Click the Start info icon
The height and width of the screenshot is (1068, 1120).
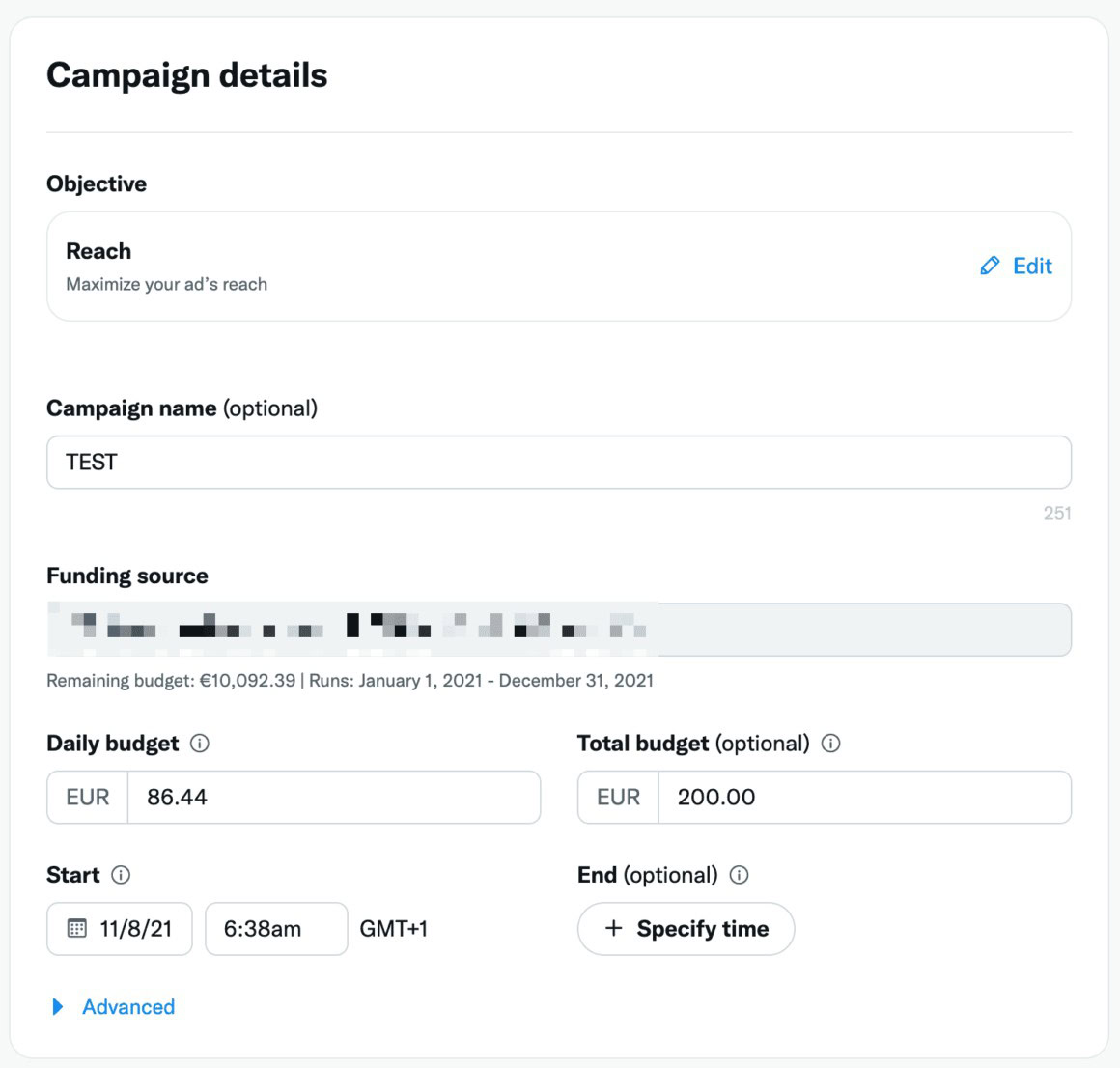121,875
